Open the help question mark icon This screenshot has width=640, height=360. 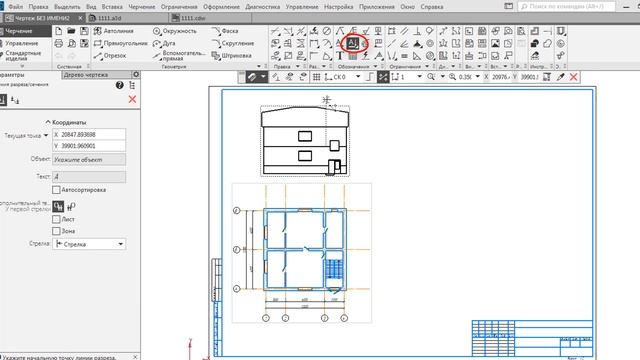point(119,85)
